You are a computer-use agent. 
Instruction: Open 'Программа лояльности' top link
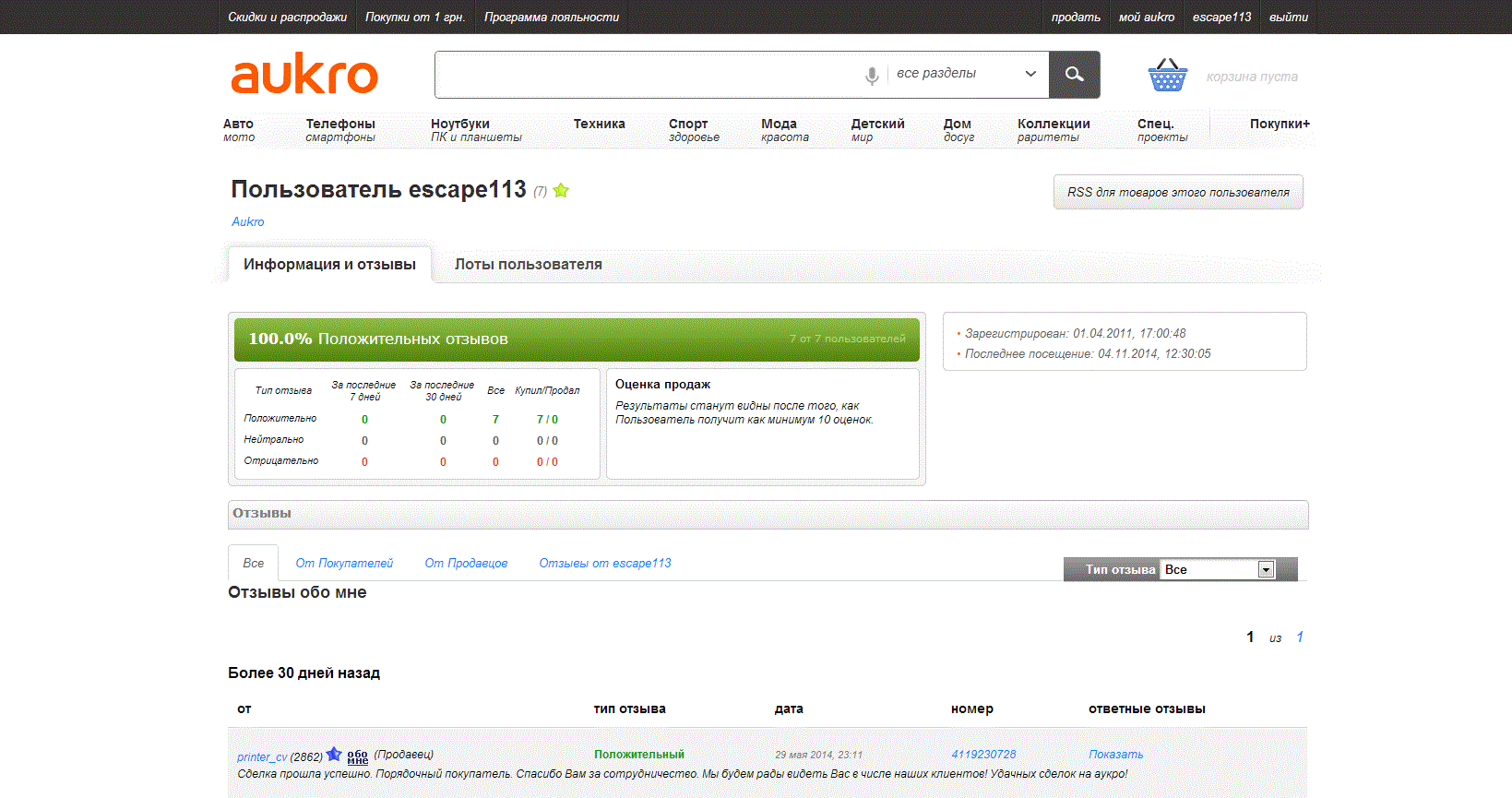click(x=552, y=17)
